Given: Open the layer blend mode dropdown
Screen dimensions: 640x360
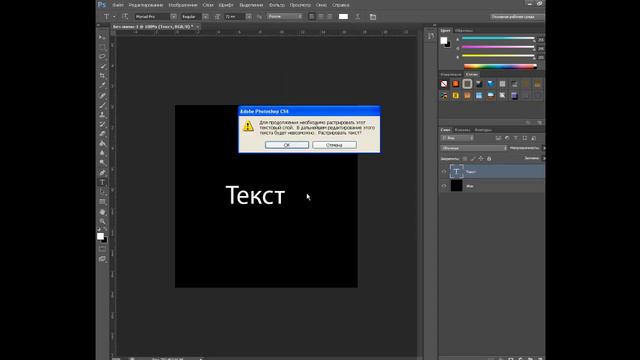Looking at the screenshot, I should [474, 148].
